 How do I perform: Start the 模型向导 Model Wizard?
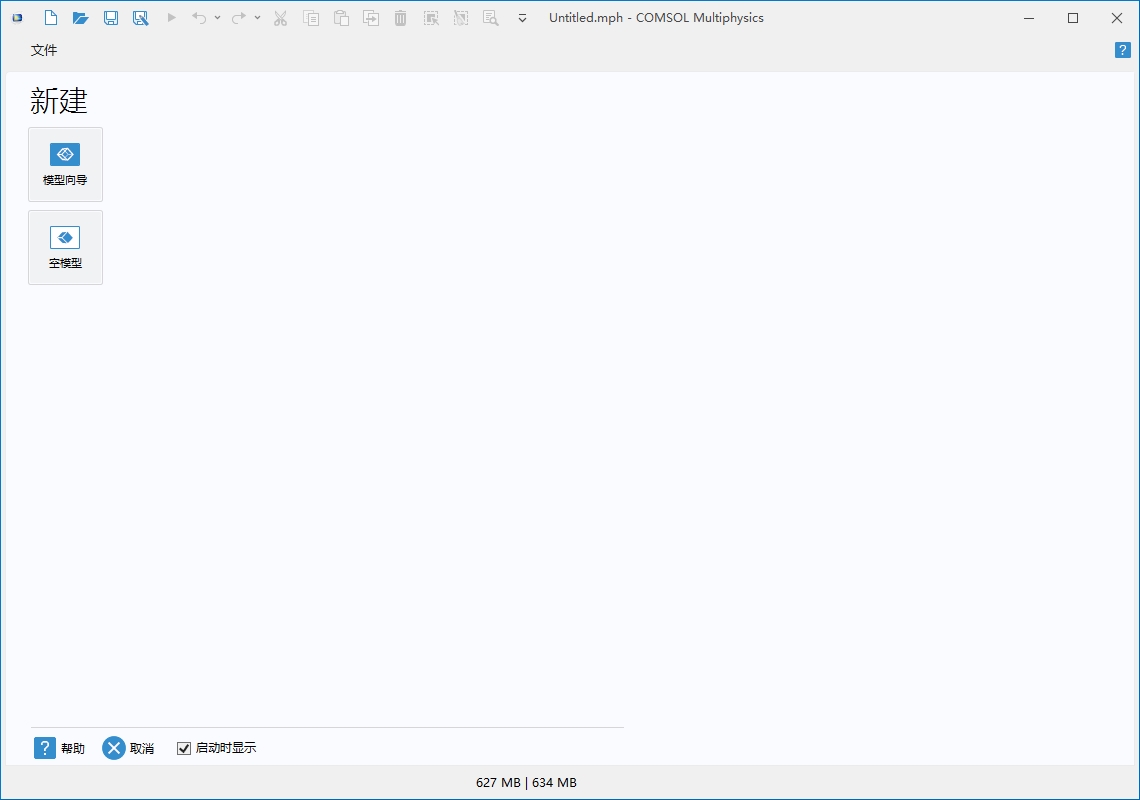click(65, 164)
